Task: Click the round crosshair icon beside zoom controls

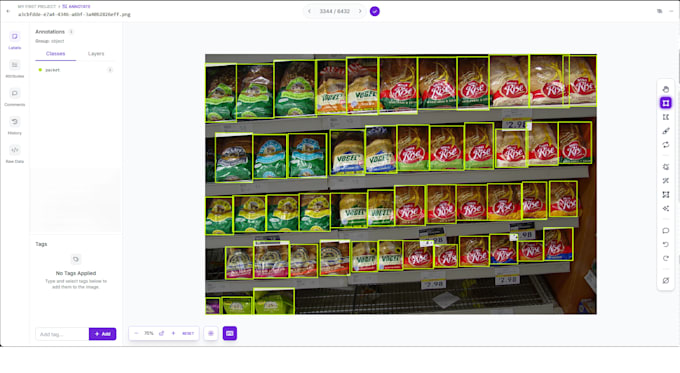Action: pyautogui.click(x=211, y=333)
